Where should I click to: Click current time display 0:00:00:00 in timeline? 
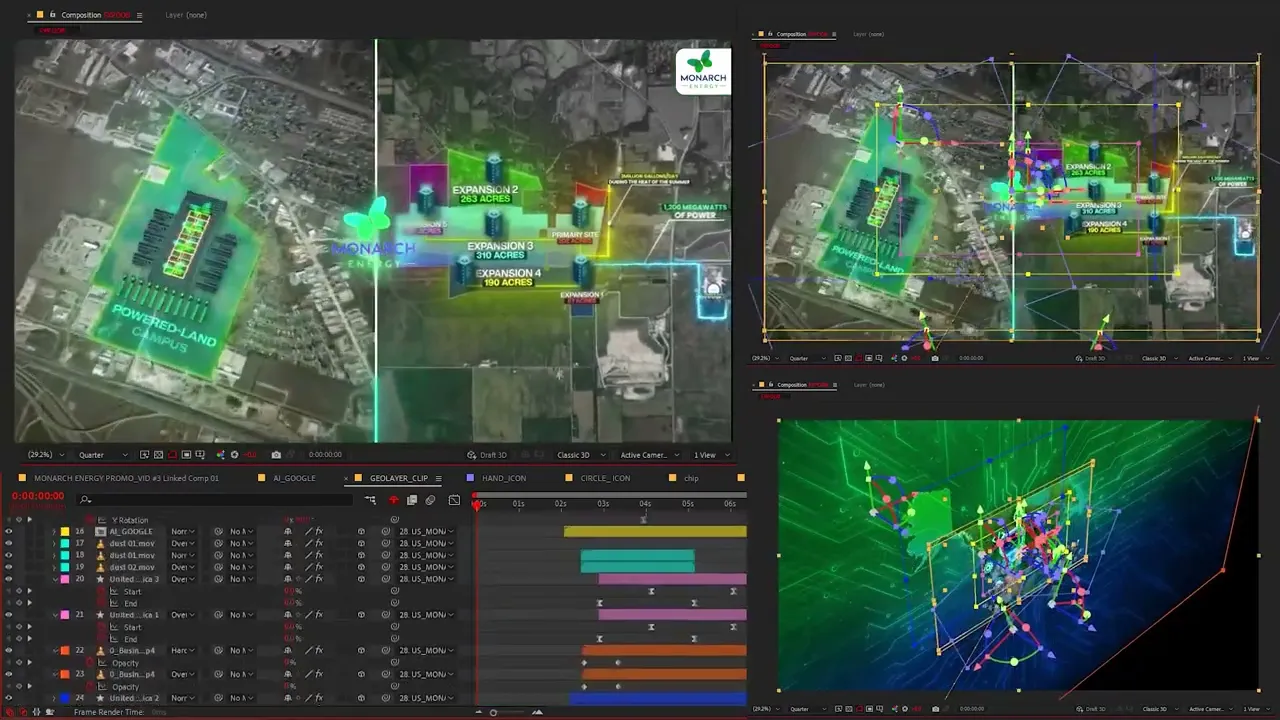[x=38, y=496]
